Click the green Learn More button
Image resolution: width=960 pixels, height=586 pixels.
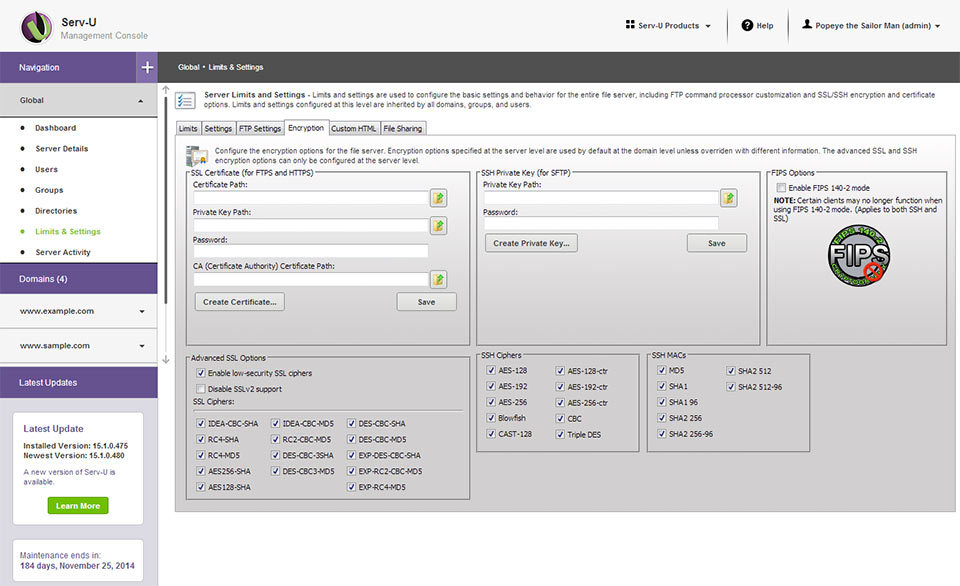coord(78,506)
